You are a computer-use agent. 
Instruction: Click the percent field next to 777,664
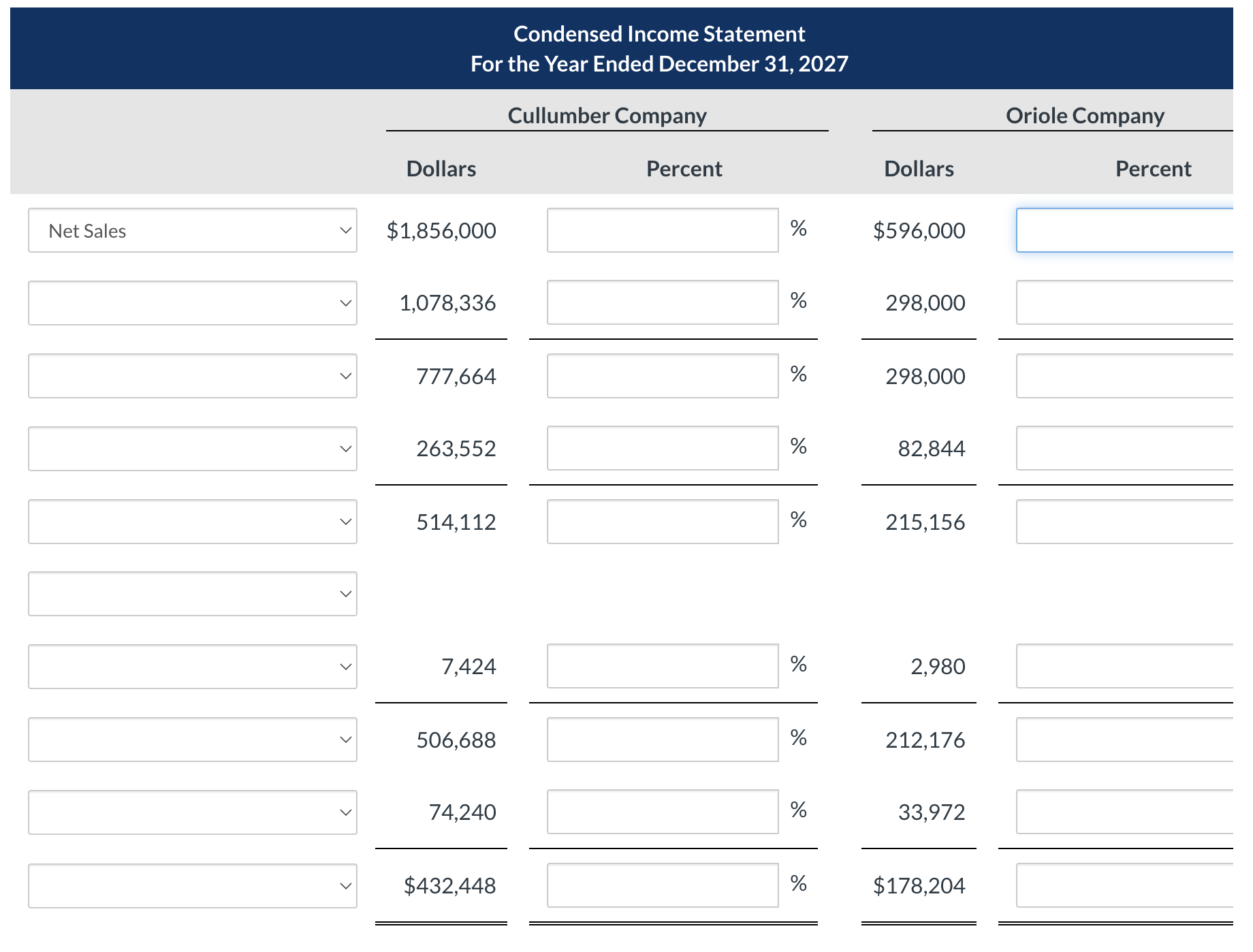pyautogui.click(x=662, y=376)
